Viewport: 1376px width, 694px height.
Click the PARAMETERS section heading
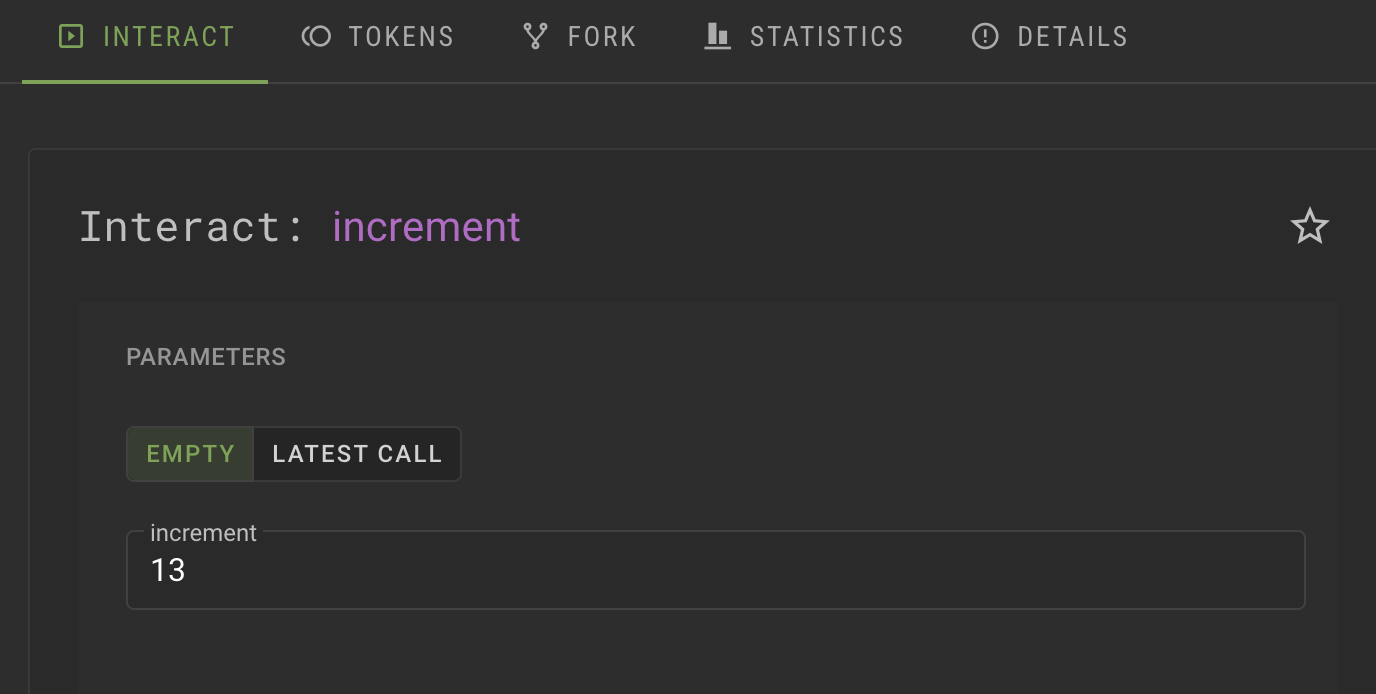(x=206, y=357)
